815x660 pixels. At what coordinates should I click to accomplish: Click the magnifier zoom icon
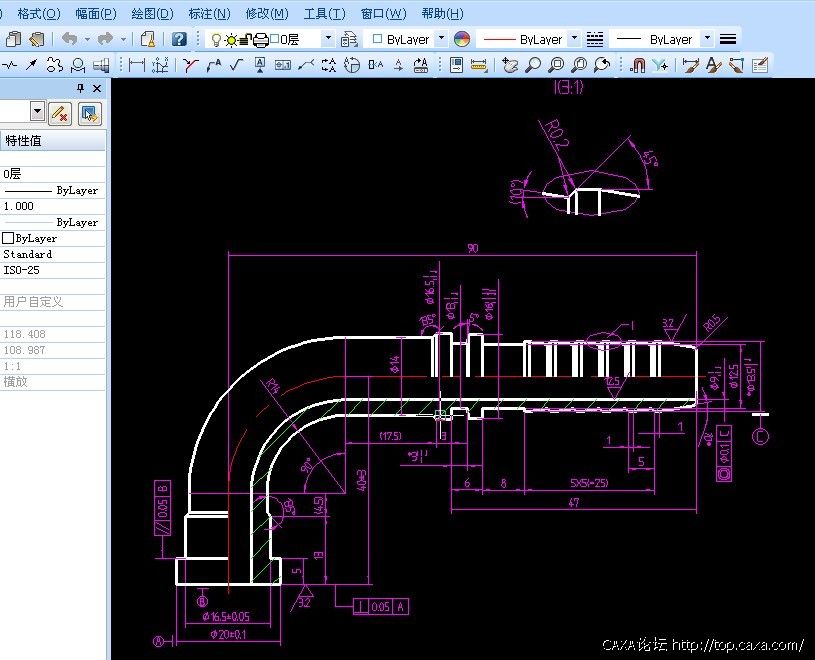coord(533,65)
